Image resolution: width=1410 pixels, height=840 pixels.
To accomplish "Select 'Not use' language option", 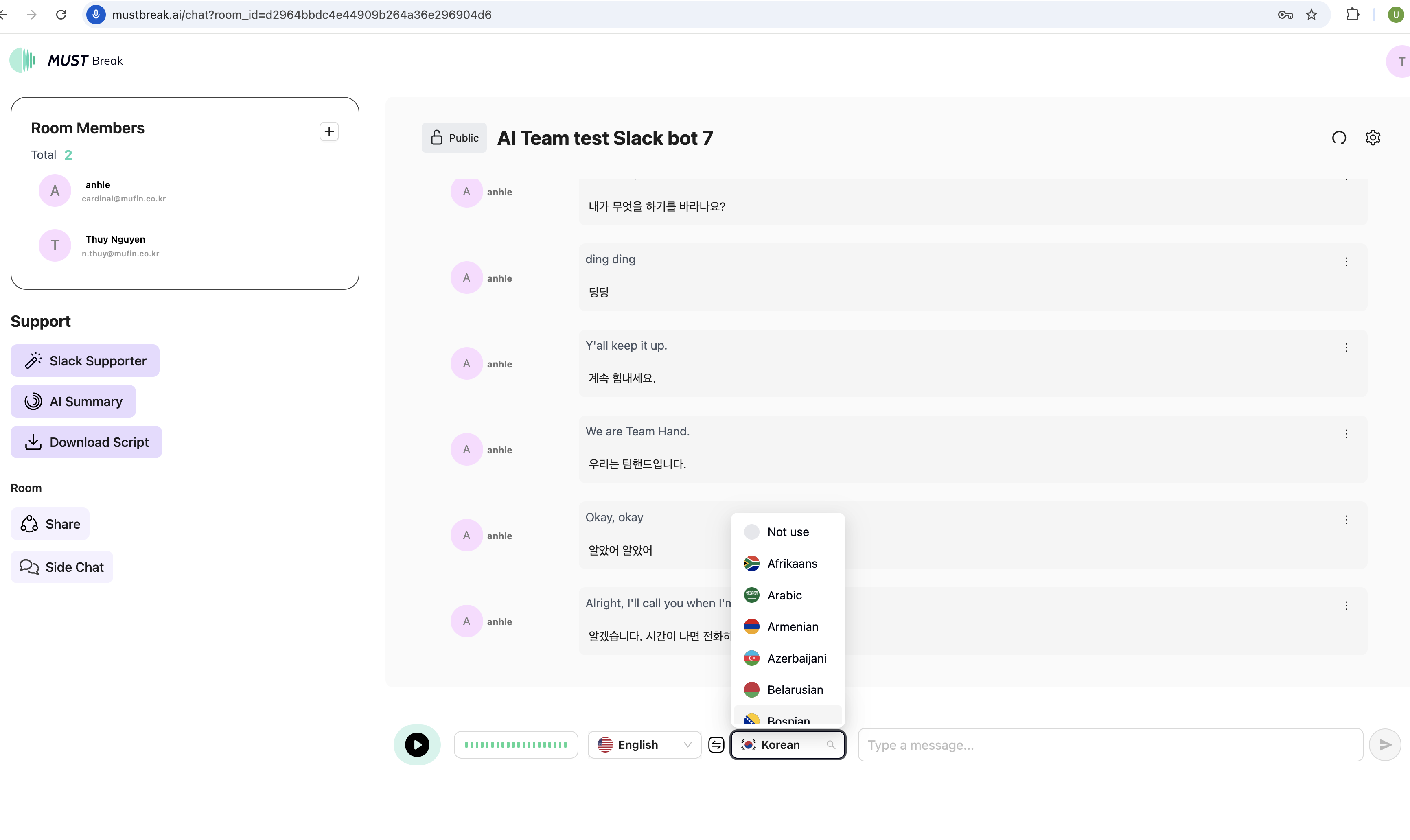I will tap(787, 532).
